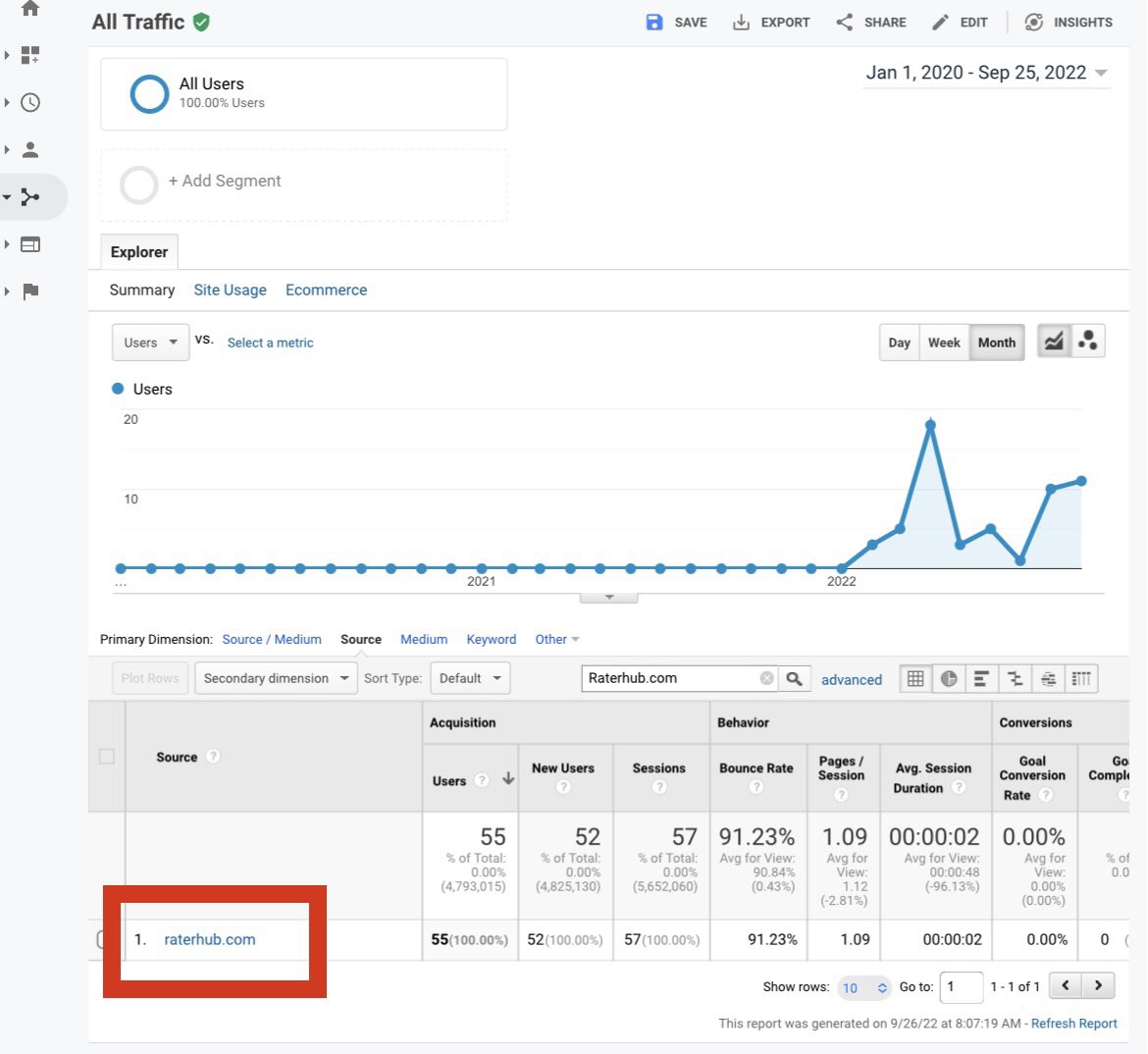Click Select a metric link
Viewport: 1148px width, 1054px height.
pos(270,343)
